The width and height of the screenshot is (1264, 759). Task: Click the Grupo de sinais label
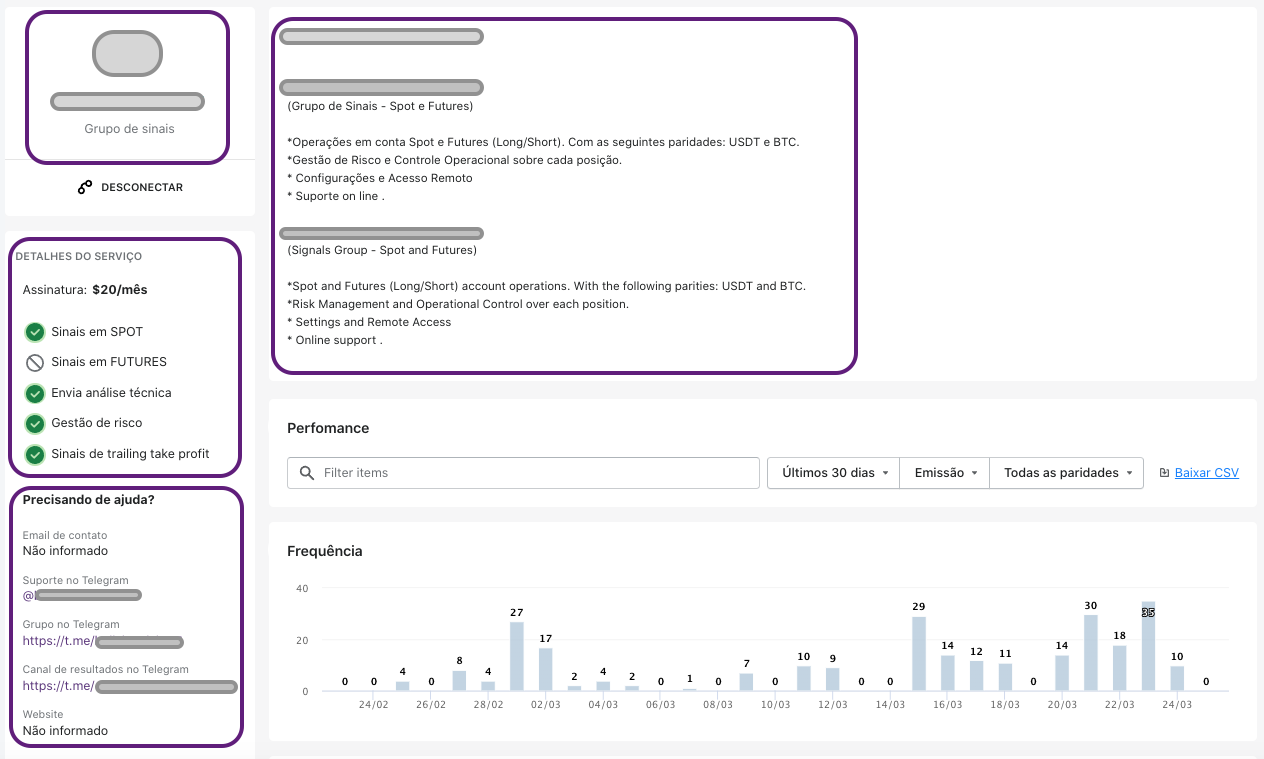(129, 129)
